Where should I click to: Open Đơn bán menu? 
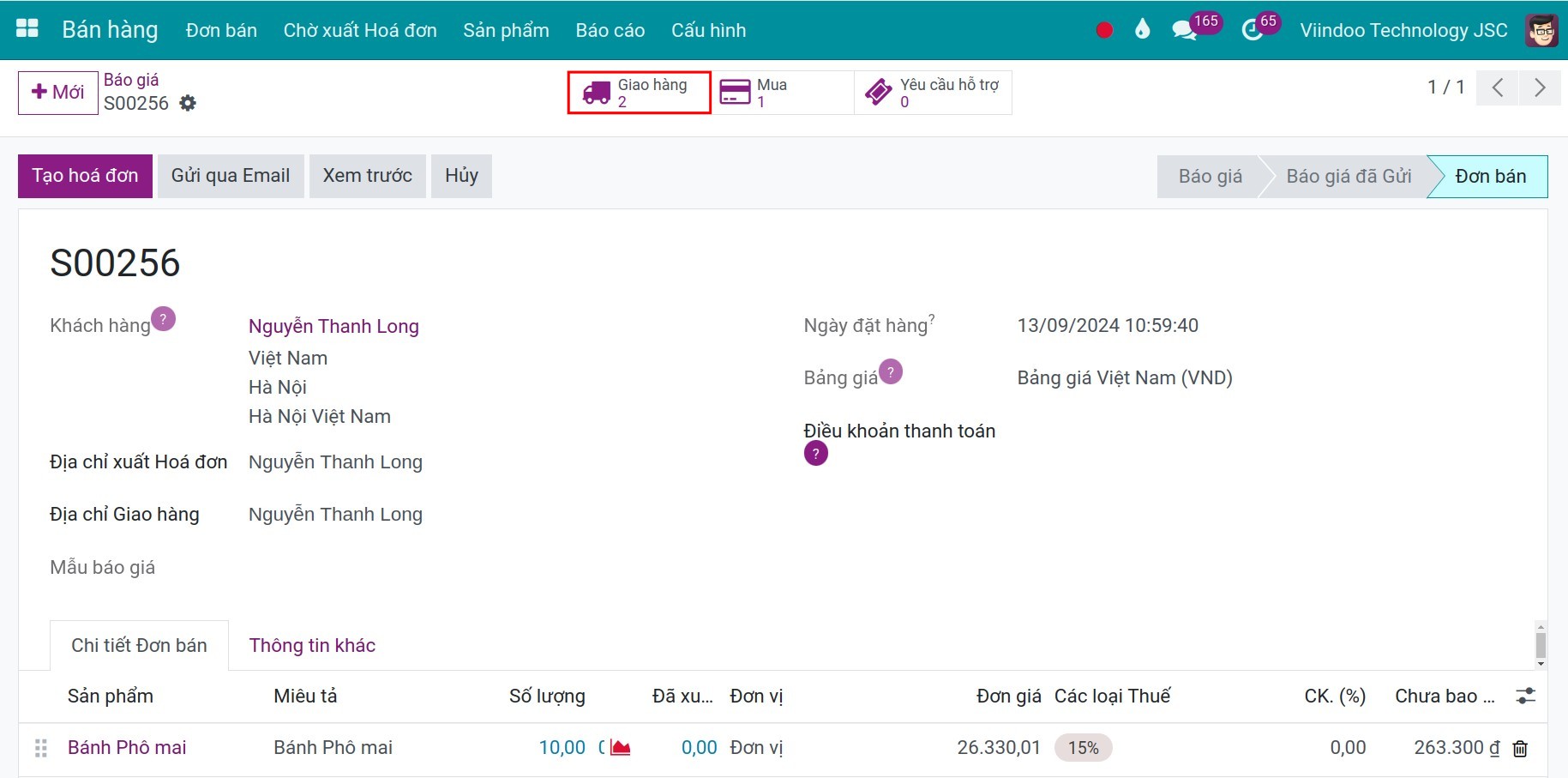coord(221,30)
